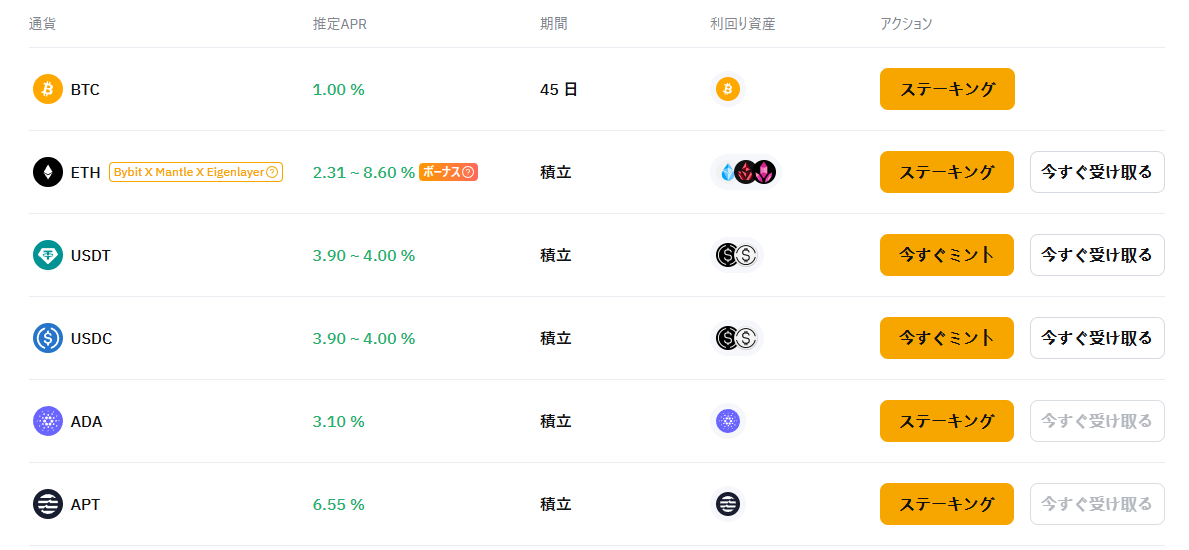The width and height of the screenshot is (1189, 550).
Task: Click the 推定APR column header
Action: coord(340,24)
